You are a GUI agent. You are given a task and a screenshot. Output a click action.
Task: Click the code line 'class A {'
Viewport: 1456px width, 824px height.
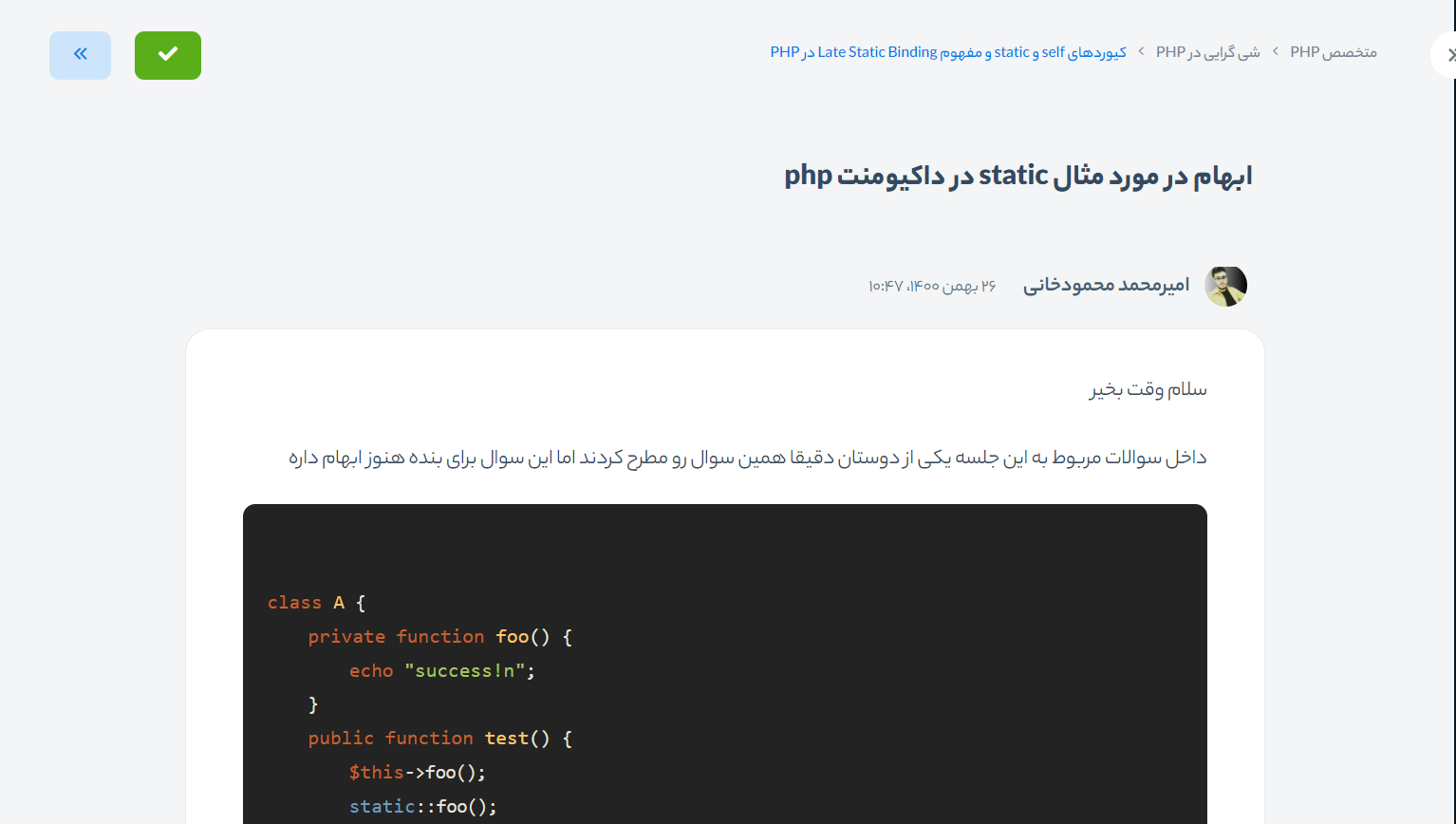coord(317,603)
